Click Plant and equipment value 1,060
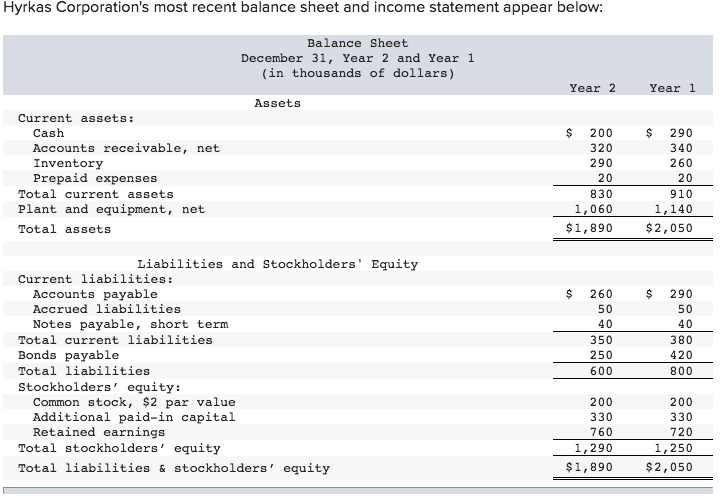The image size is (725, 497). pos(593,209)
